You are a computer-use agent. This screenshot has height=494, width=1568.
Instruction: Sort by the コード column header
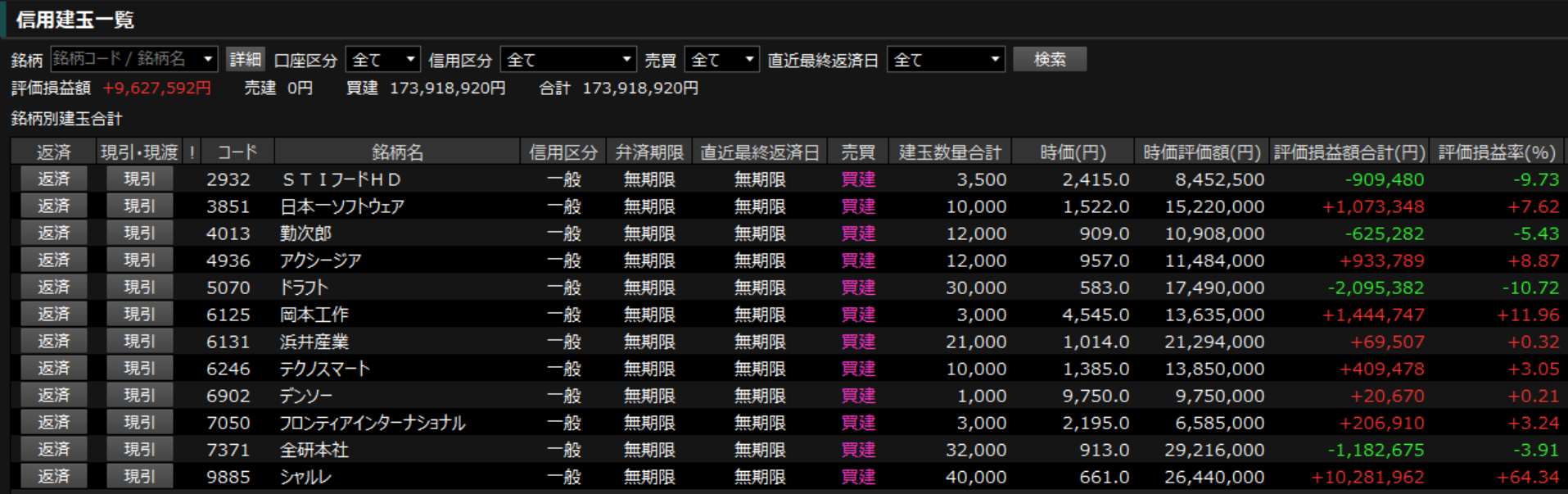pyautogui.click(x=237, y=152)
